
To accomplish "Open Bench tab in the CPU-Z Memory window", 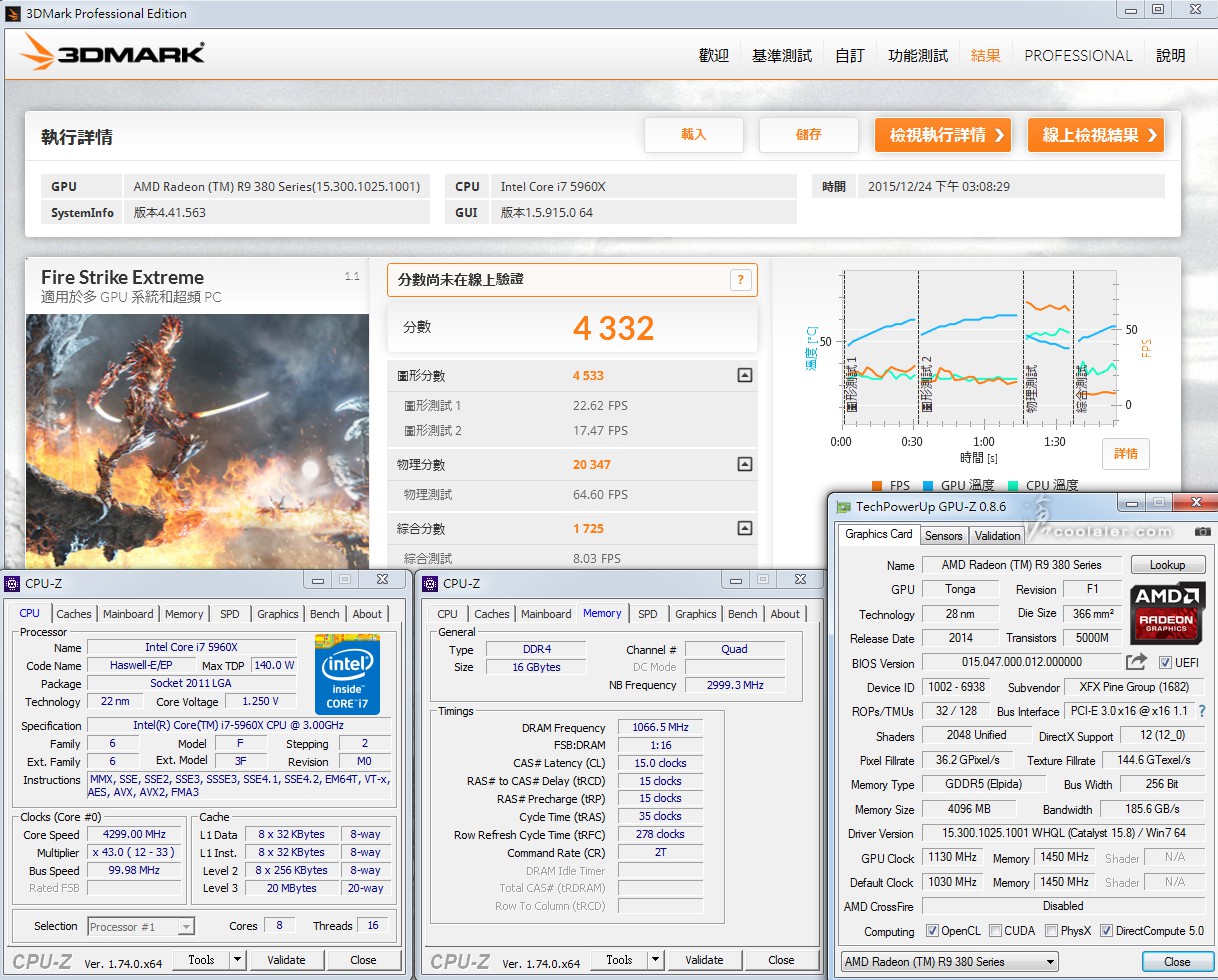I will [743, 614].
